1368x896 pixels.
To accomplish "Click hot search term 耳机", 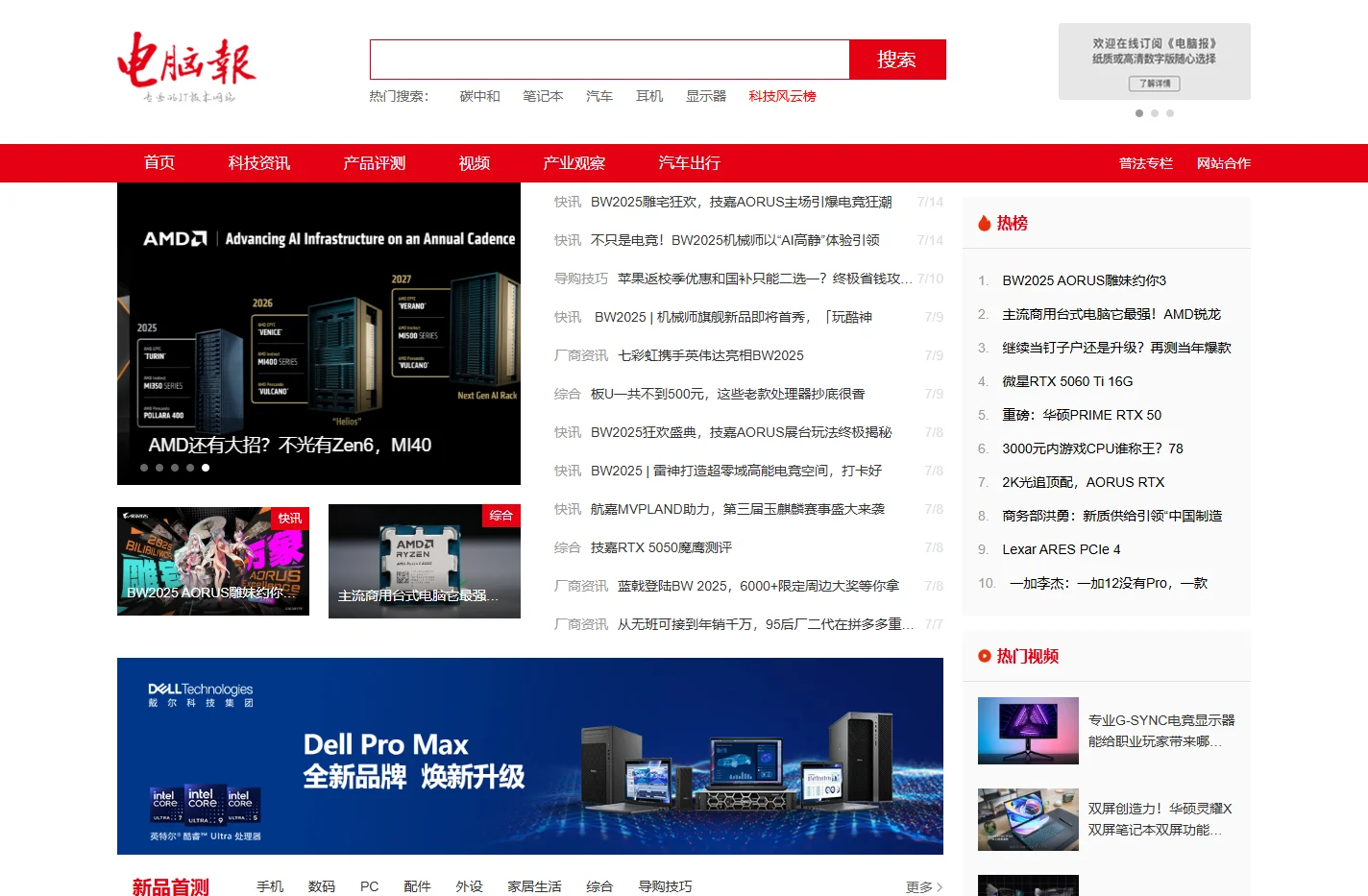I will click(x=649, y=96).
